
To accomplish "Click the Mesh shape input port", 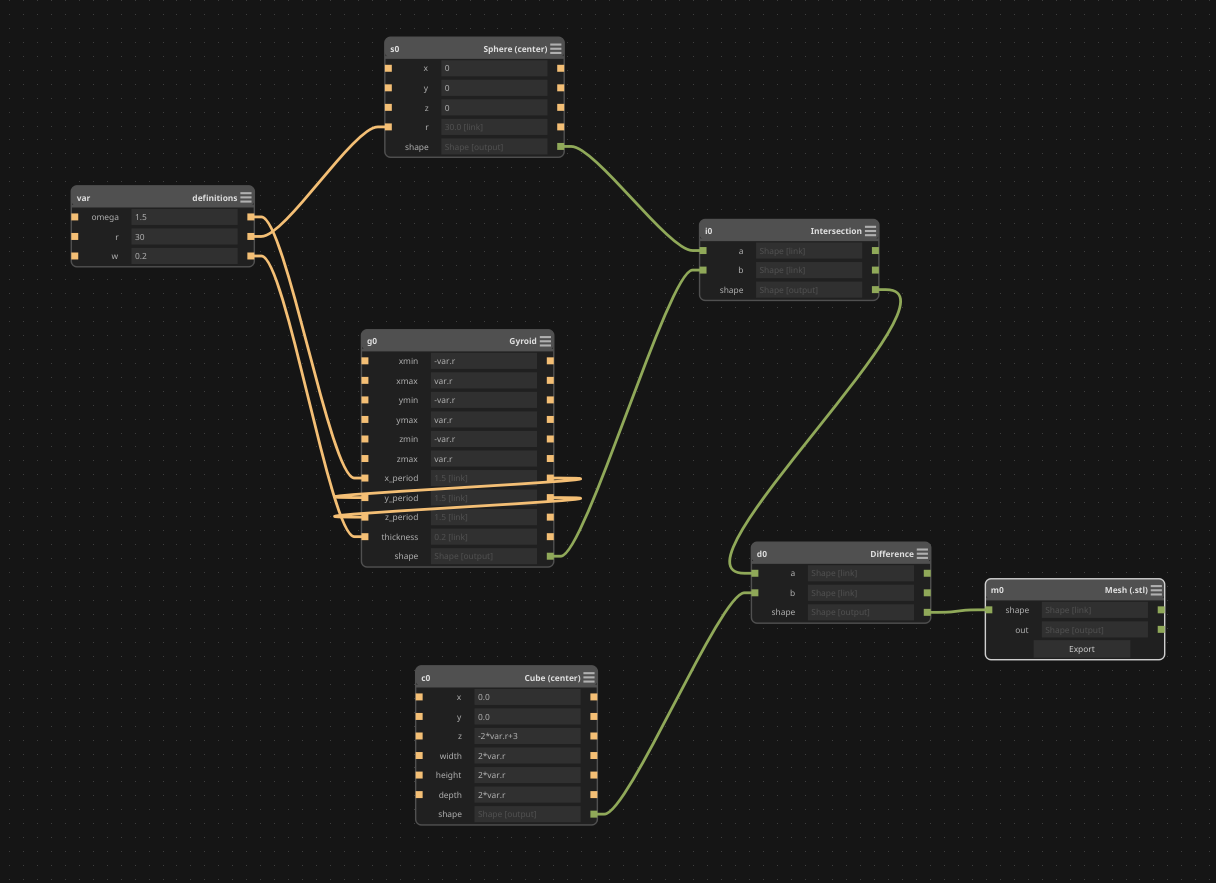I will tap(990, 610).
